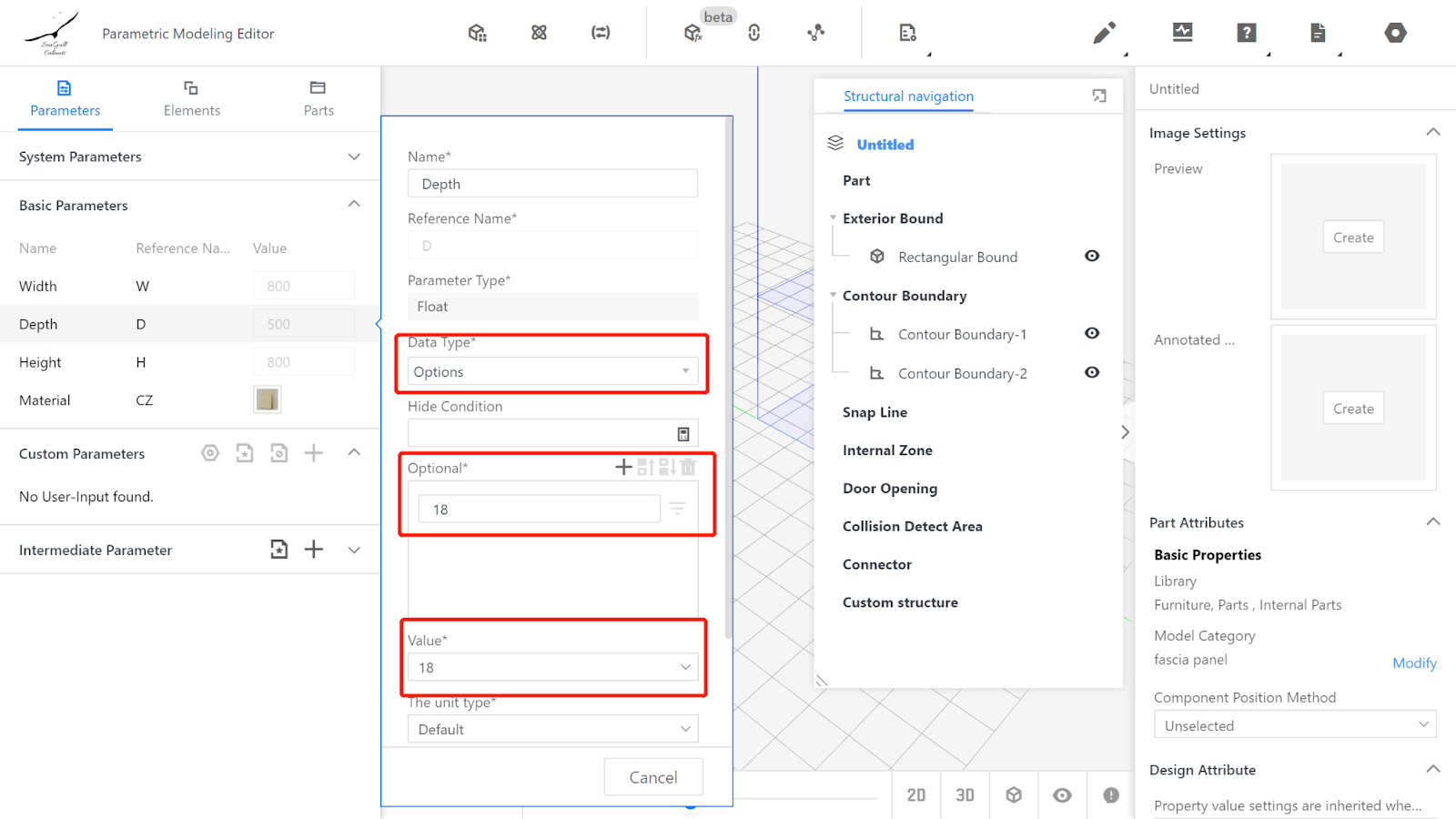This screenshot has width=1456, height=819.
Task: Open the document settings tool in toolbar
Action: point(908,33)
